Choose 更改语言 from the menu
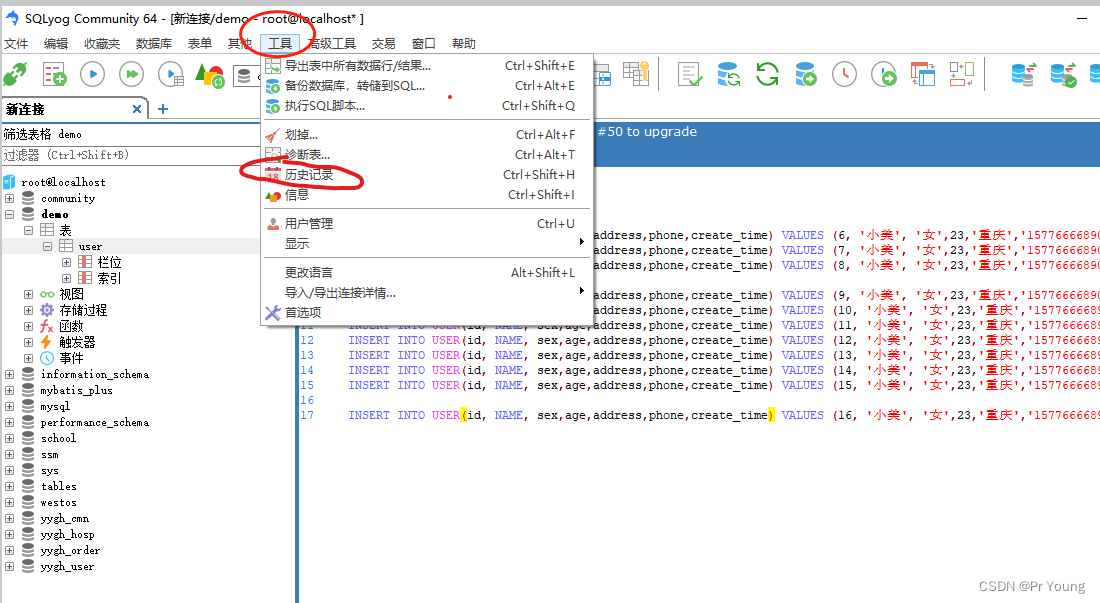The image size is (1100, 603). pyautogui.click(x=427, y=273)
